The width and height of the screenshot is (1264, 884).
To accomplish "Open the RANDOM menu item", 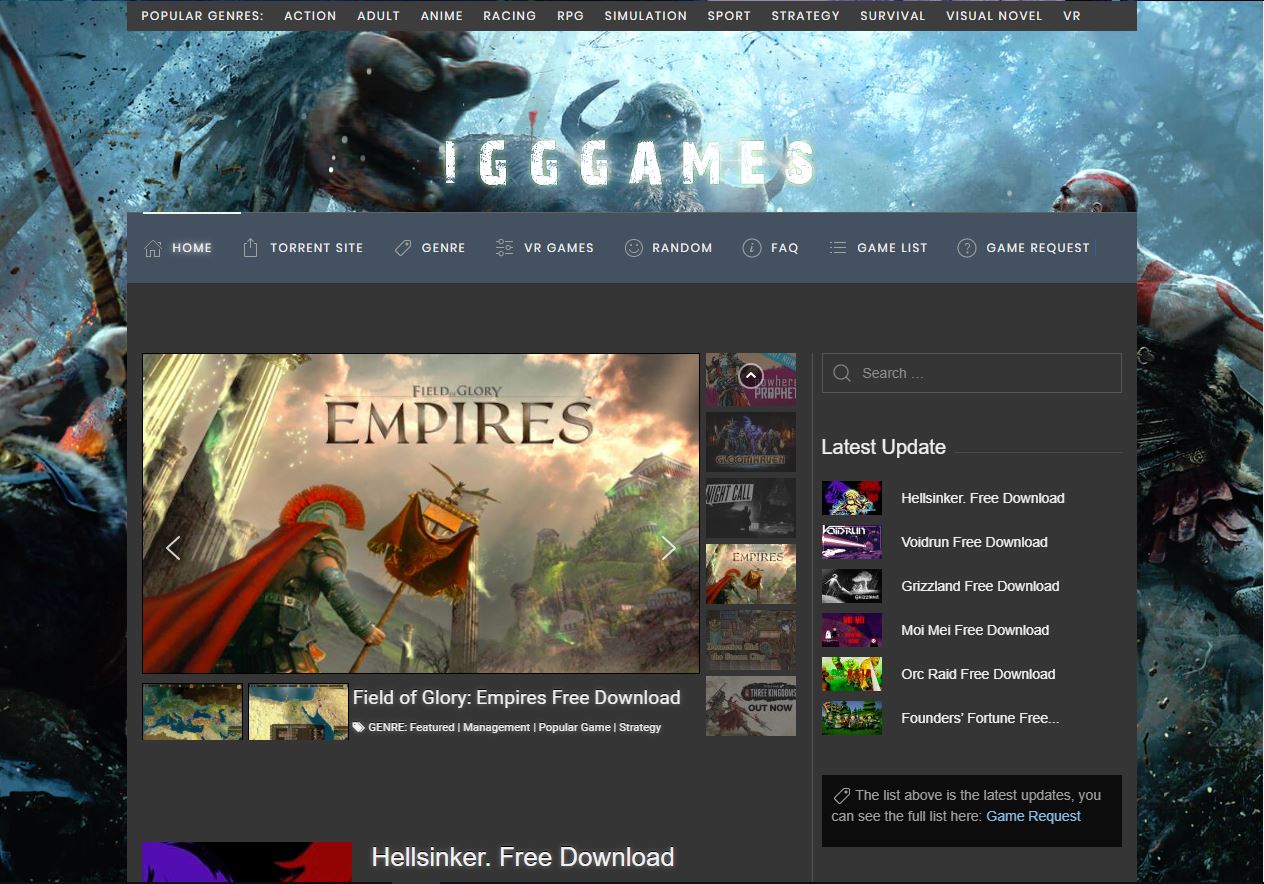I will point(682,248).
